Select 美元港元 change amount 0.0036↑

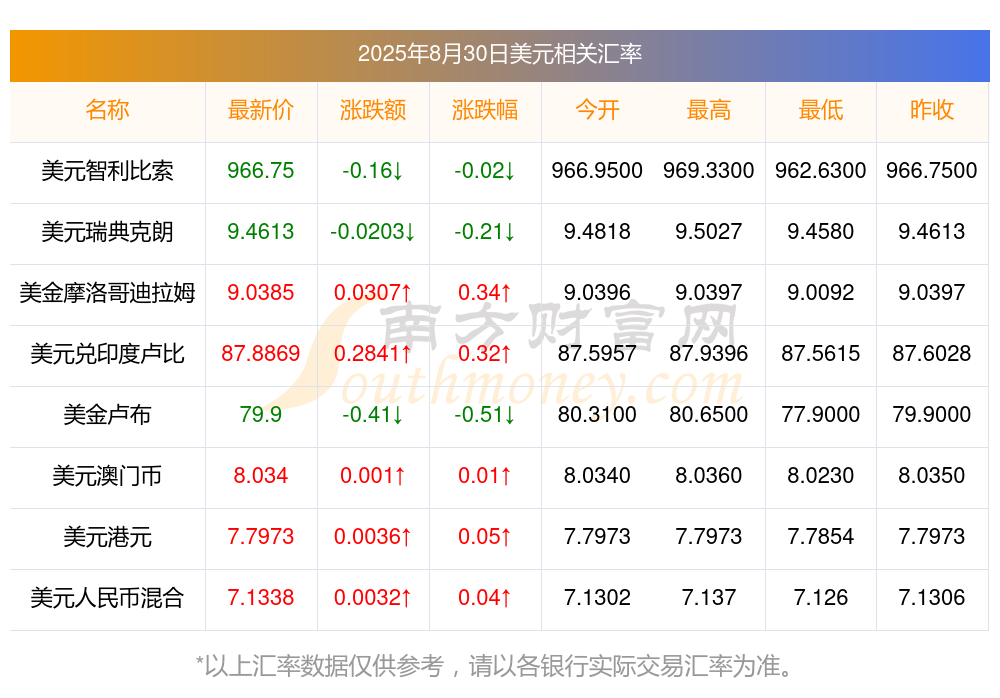coord(372,537)
